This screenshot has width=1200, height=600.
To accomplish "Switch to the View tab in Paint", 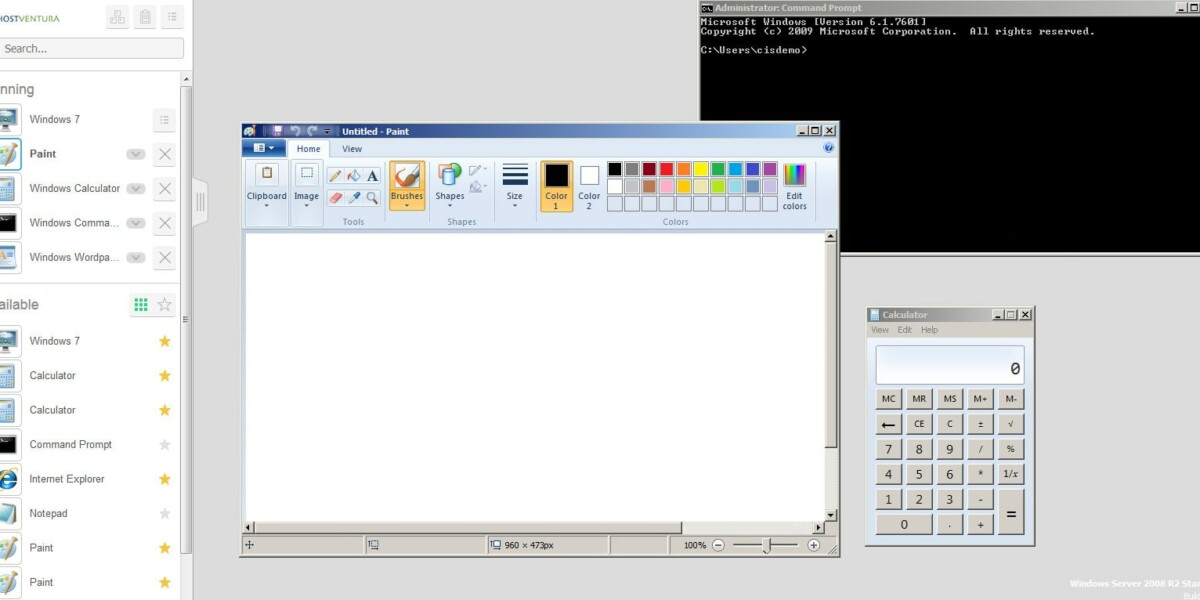I will [x=352, y=148].
